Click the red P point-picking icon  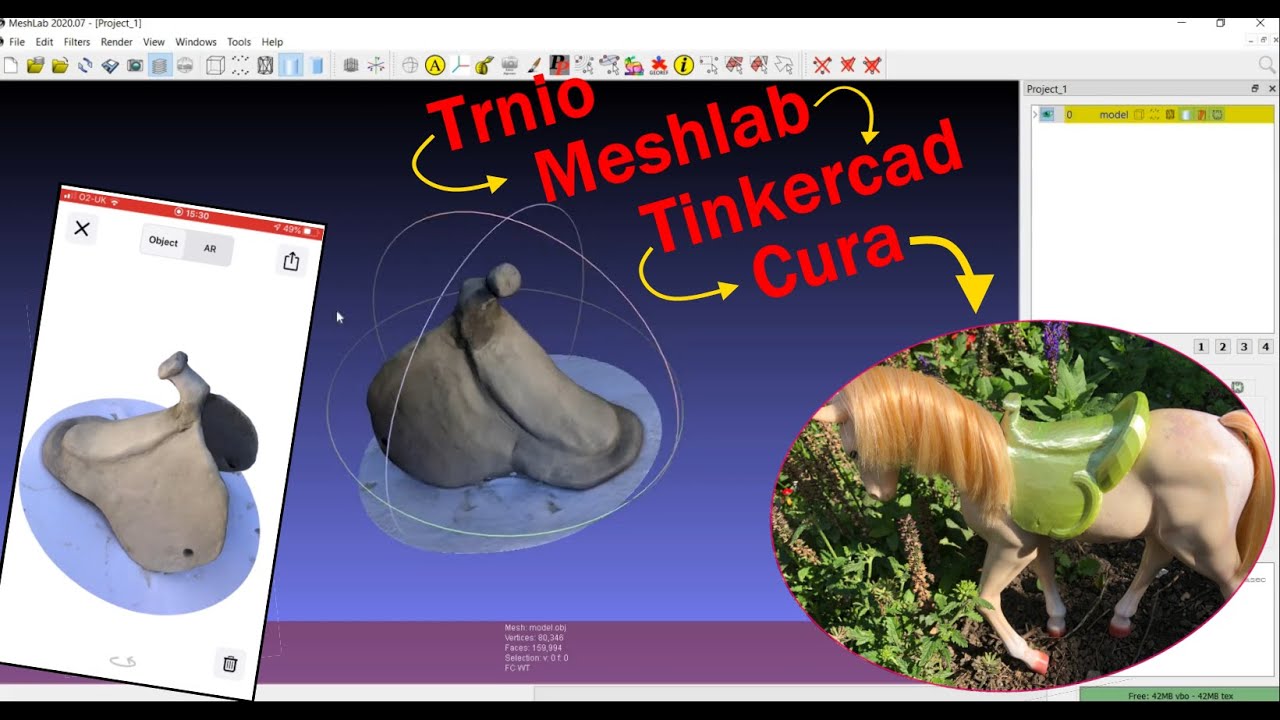(559, 66)
